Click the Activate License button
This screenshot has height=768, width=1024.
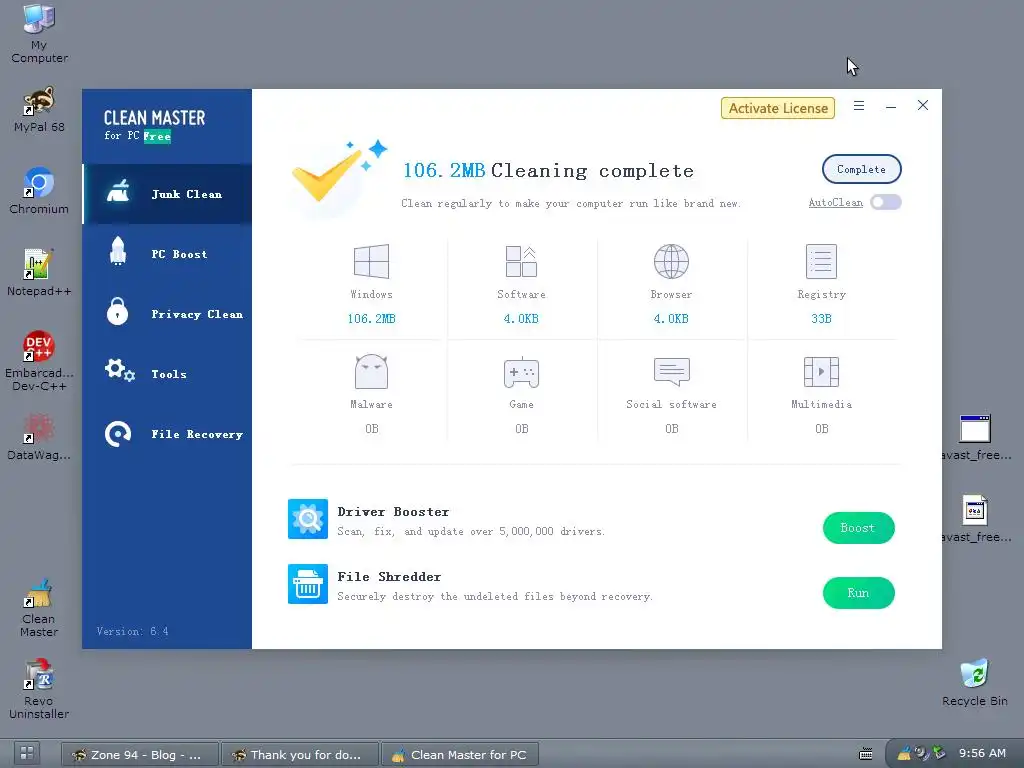click(778, 108)
